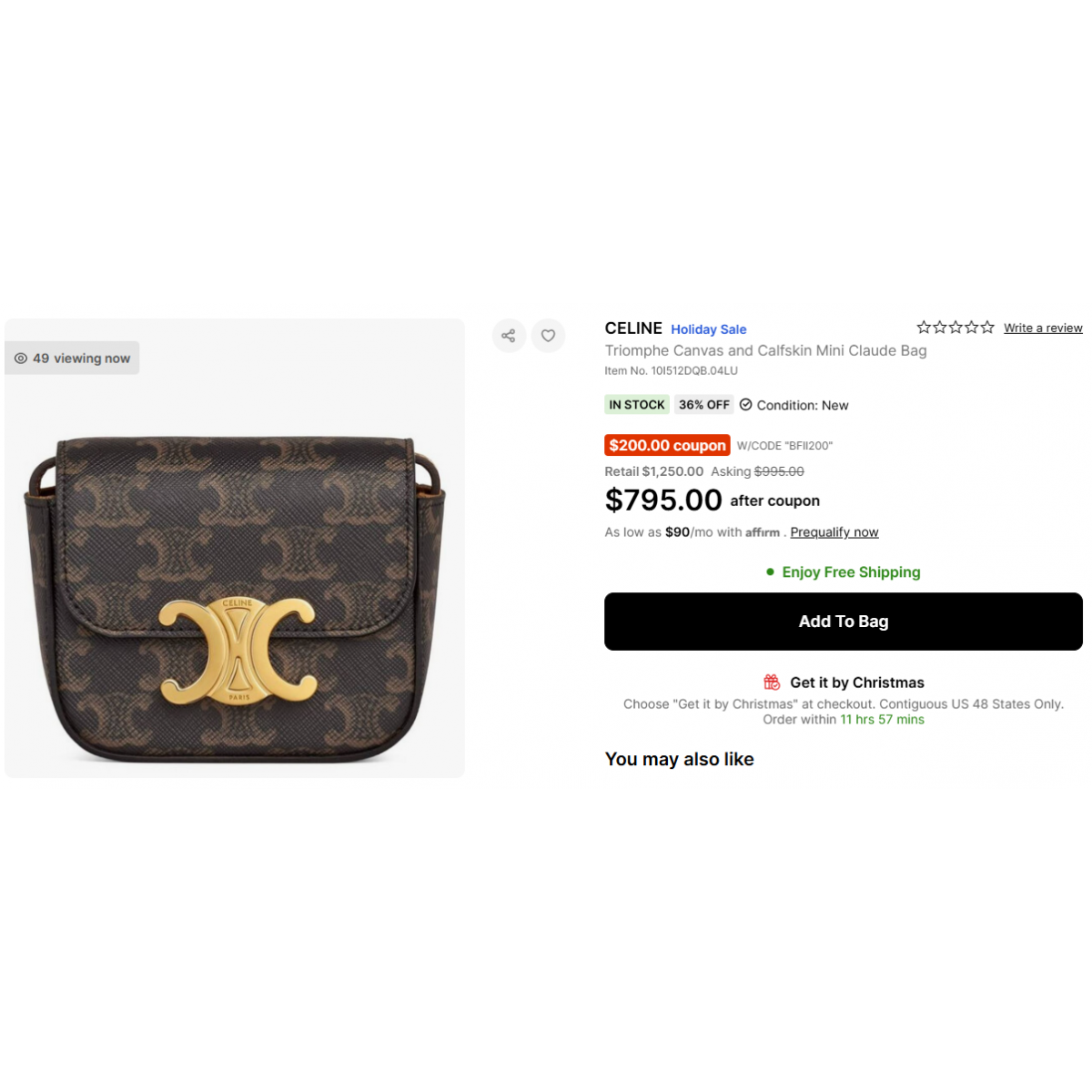Click the Prequalify now link

pos(834,532)
